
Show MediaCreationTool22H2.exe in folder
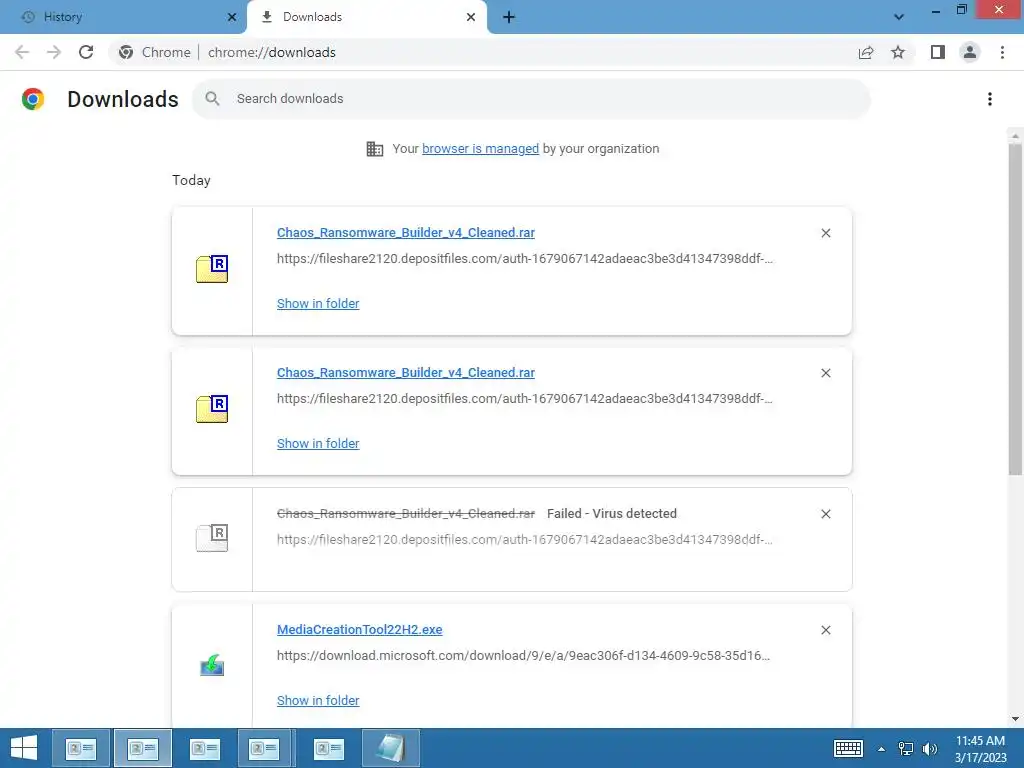point(318,701)
